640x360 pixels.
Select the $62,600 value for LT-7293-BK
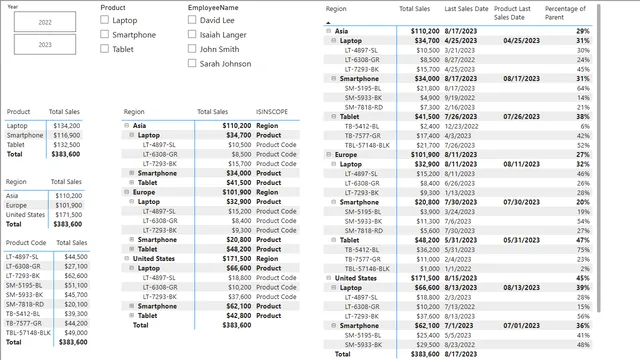(76, 276)
